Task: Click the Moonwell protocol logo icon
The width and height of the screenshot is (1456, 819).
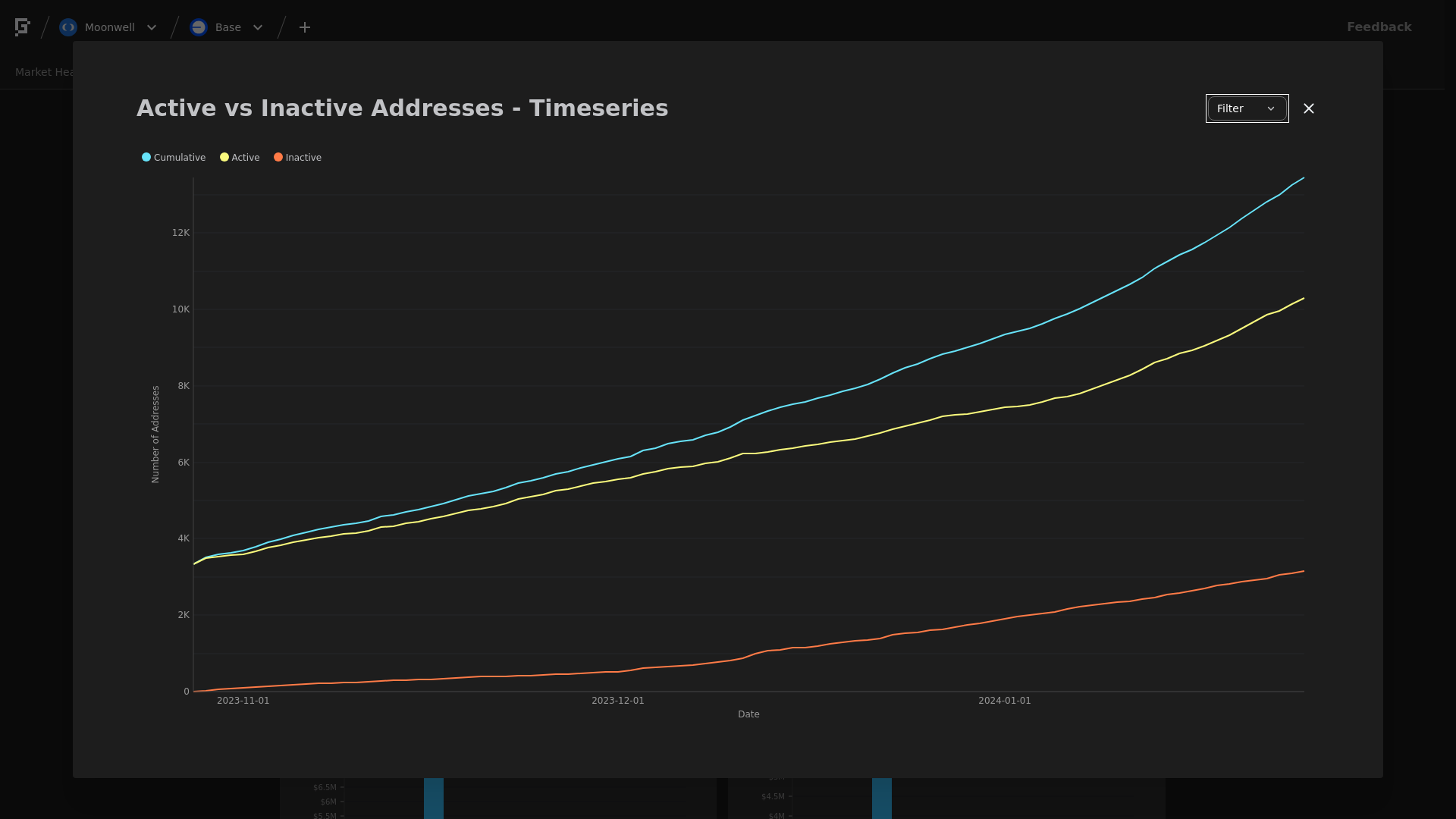Action: pos(68,27)
